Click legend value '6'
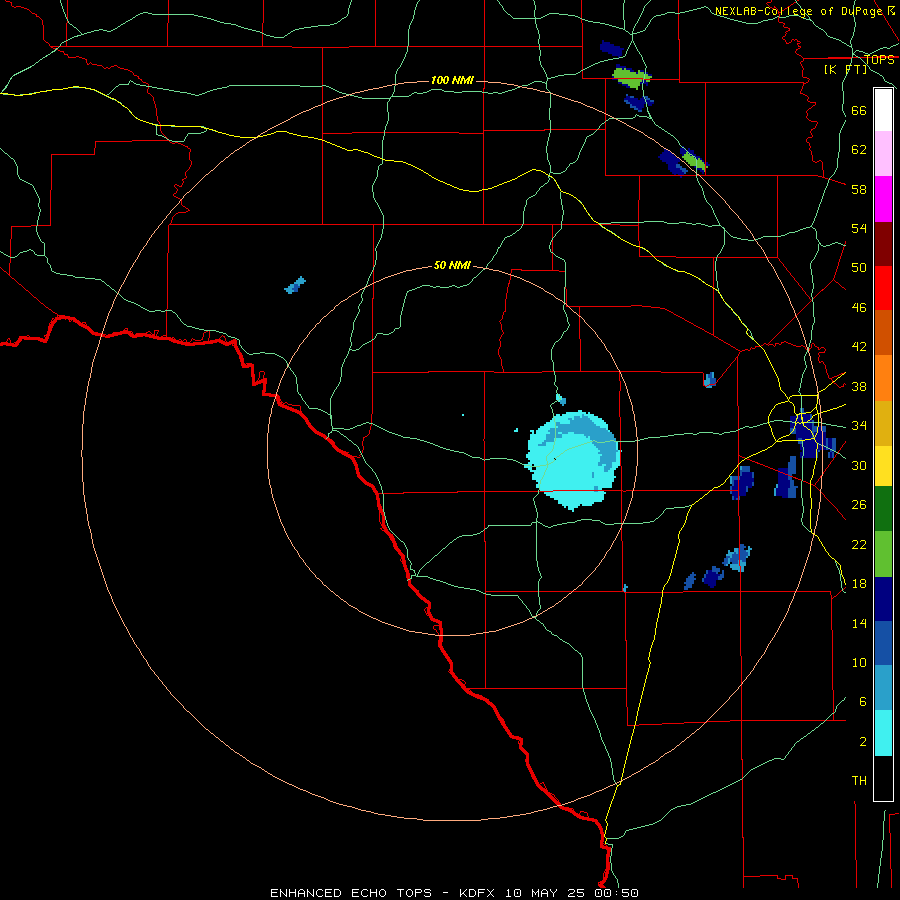The image size is (900, 900). 863,702
